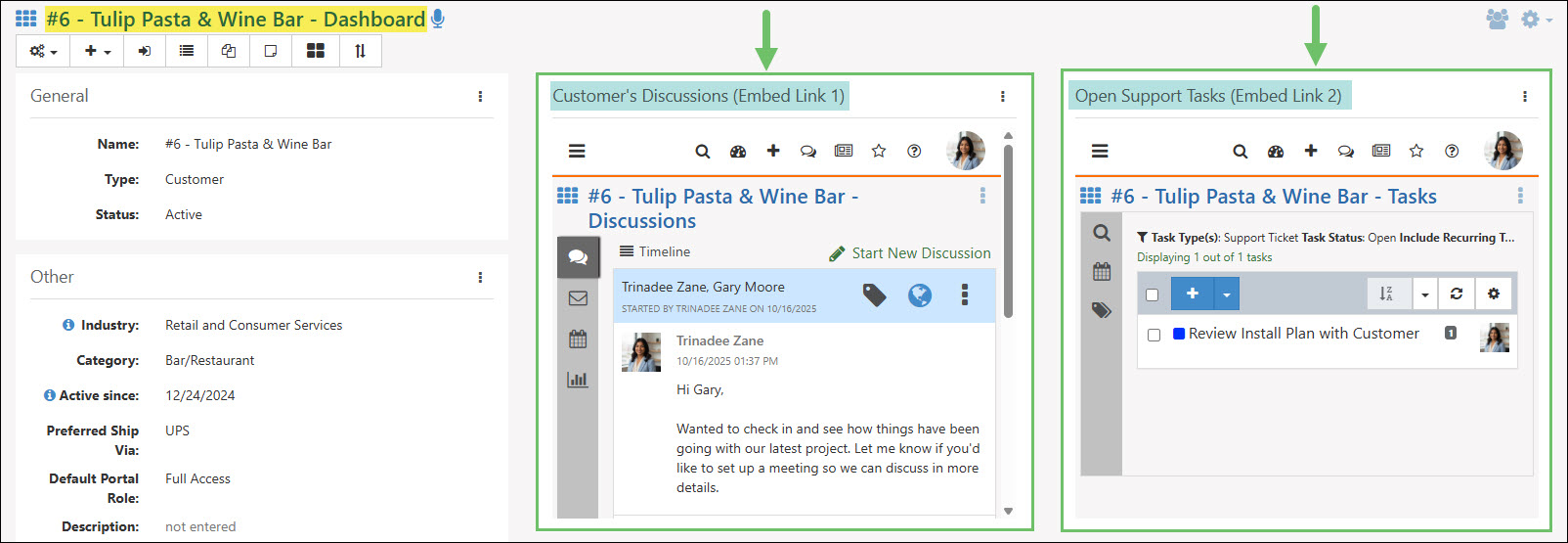Screen dimensions: 1568x543
Task: Click plus icon in Discussions embed header
Action: [773, 151]
